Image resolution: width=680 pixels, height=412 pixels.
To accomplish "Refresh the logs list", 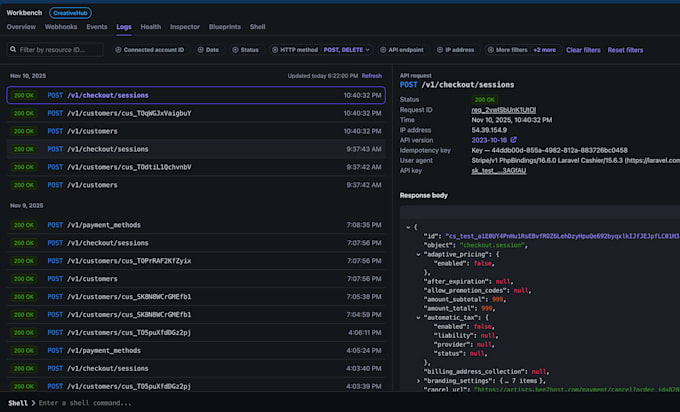I will click(x=372, y=76).
